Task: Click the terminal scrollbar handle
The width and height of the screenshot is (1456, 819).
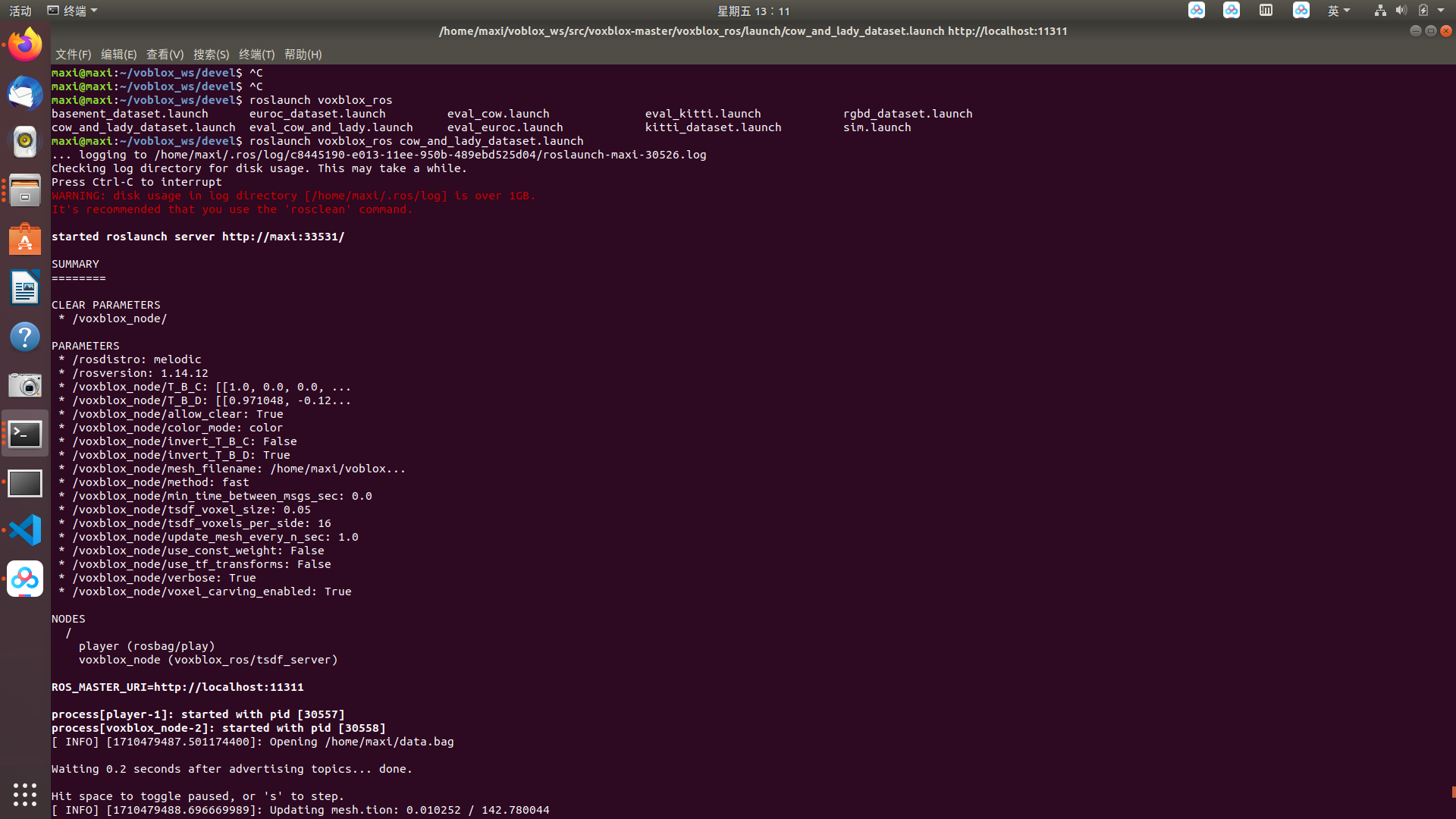Action: [1454, 792]
